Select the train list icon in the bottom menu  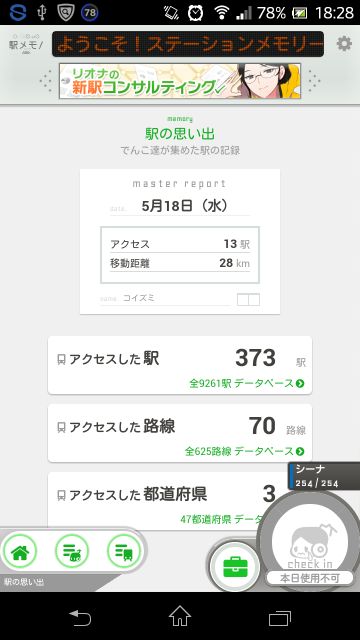point(124,551)
